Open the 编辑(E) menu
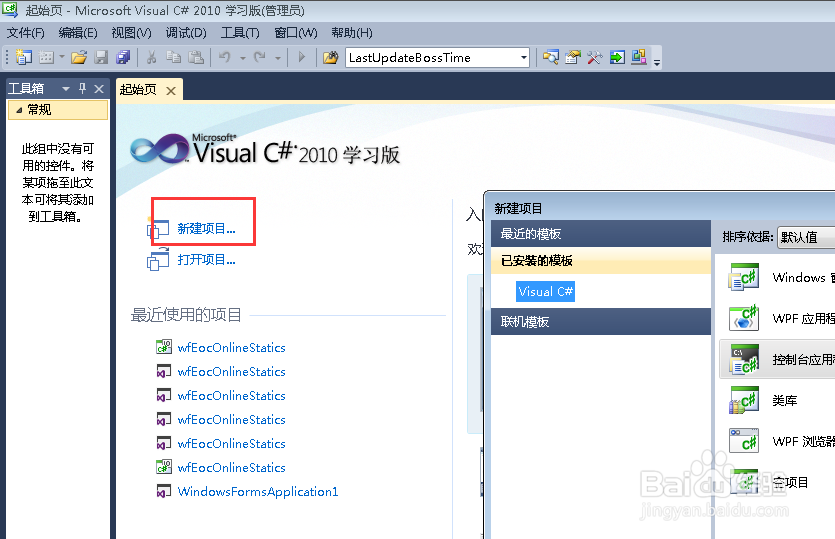 click(78, 33)
